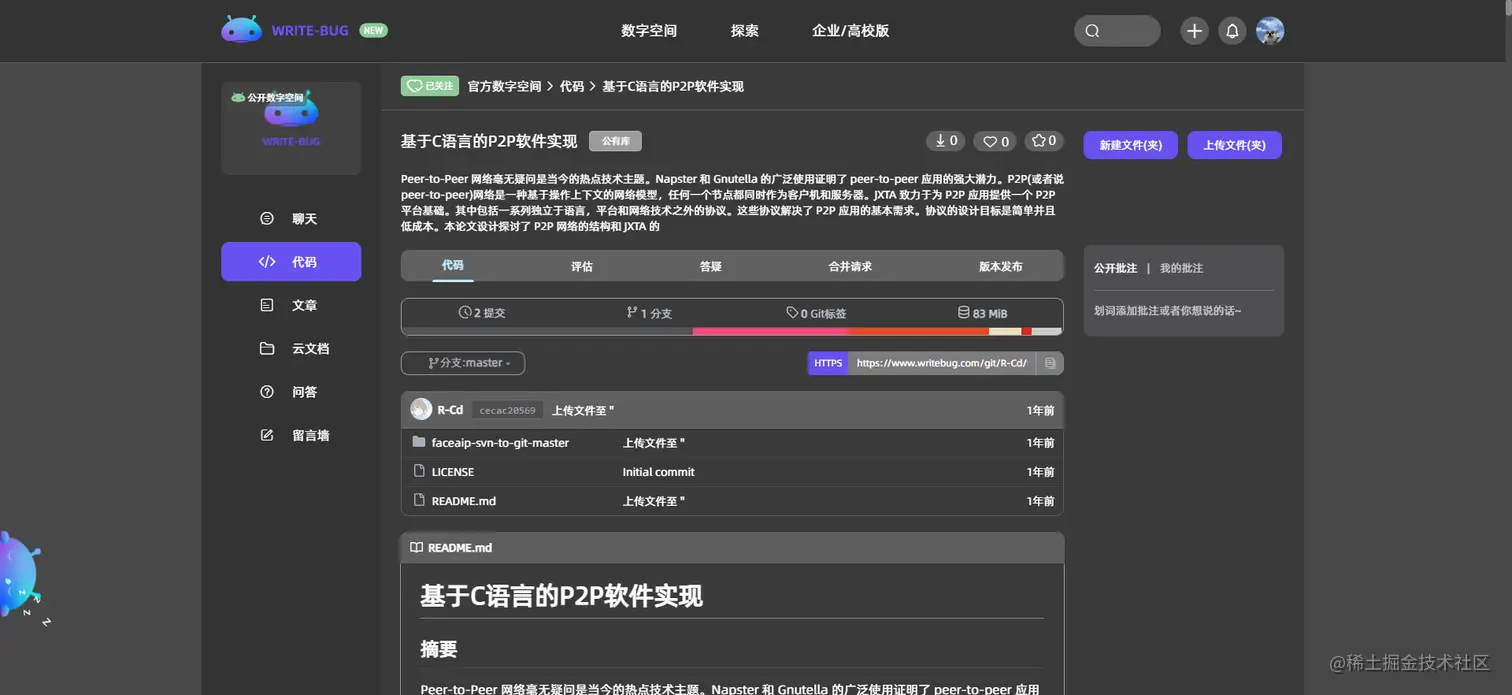Toggle off the 已关注 follow status

429,86
